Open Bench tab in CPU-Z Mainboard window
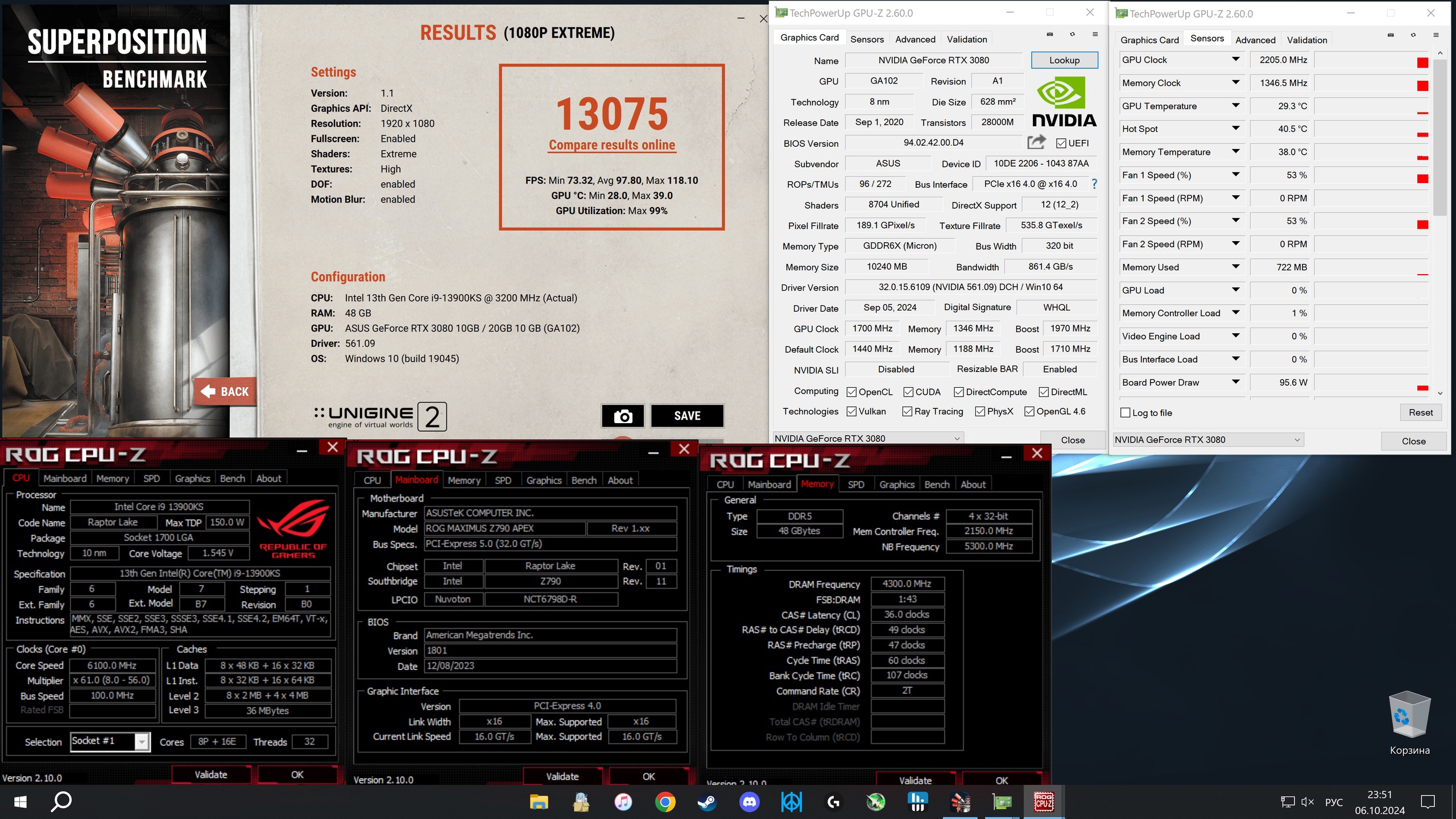Image resolution: width=1456 pixels, height=819 pixels. pyautogui.click(x=584, y=481)
